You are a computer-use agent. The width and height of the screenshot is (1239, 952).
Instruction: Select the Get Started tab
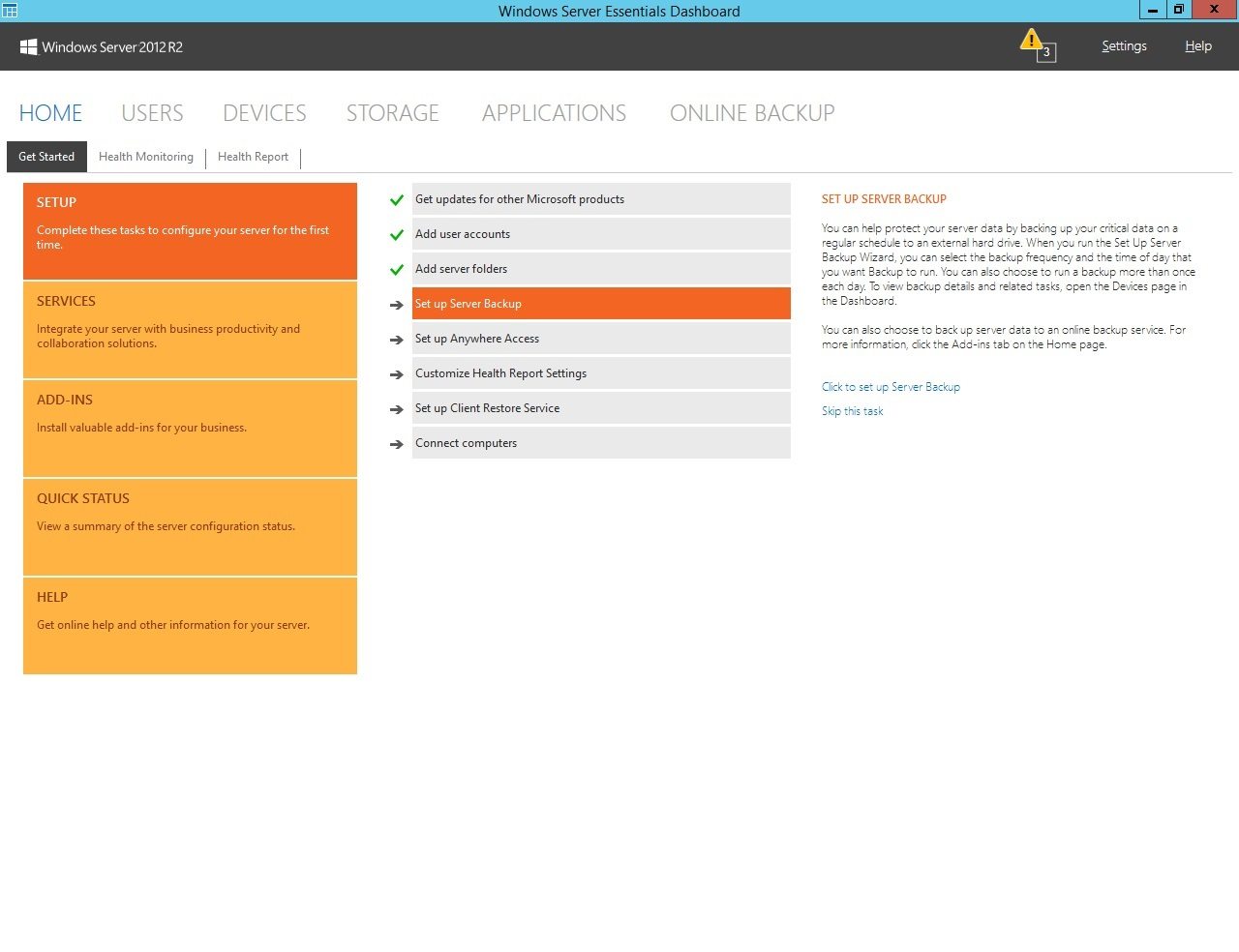click(46, 157)
